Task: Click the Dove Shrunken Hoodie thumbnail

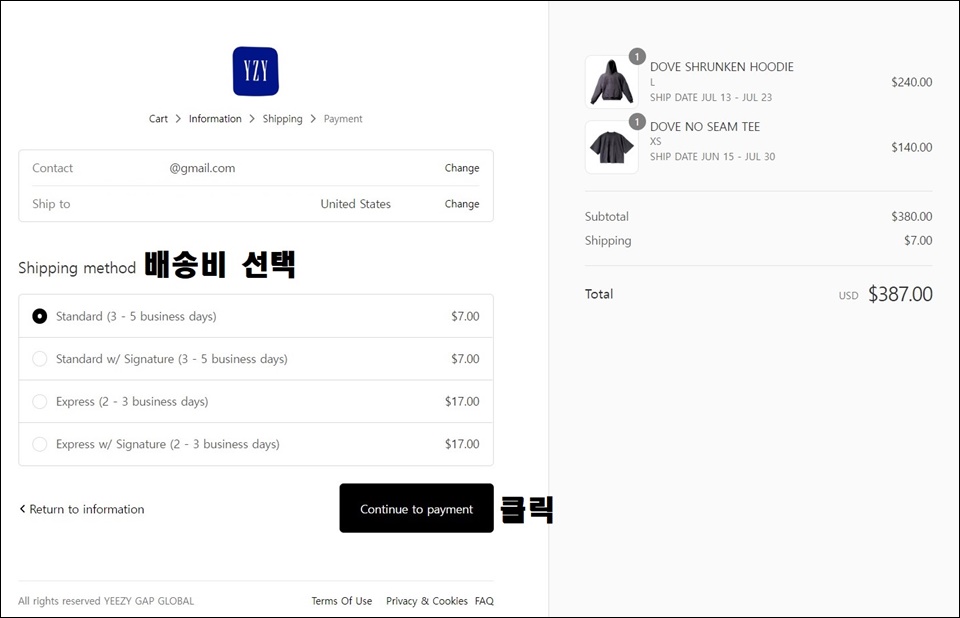Action: 612,82
